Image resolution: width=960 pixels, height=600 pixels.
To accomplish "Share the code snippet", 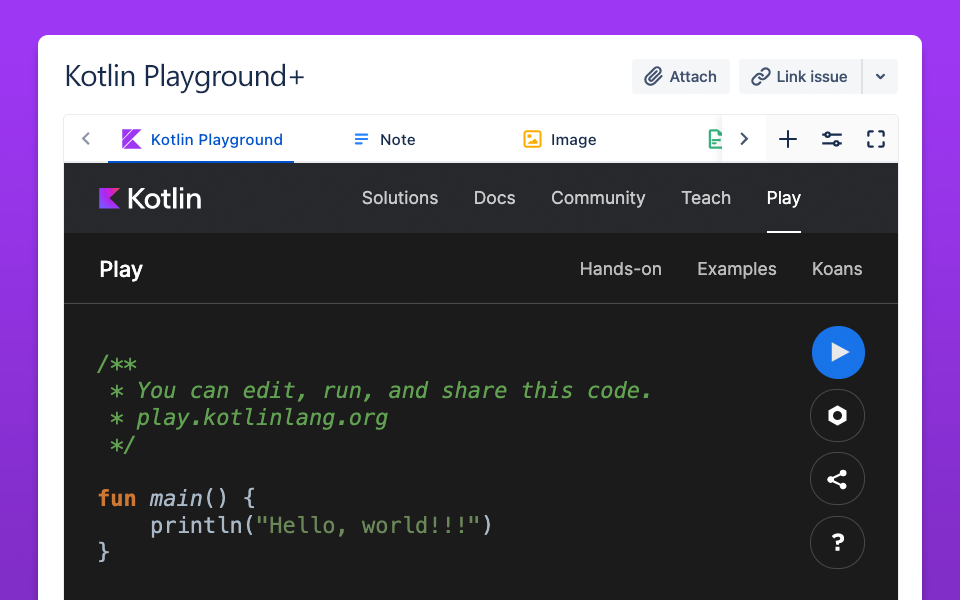I will (x=837, y=479).
